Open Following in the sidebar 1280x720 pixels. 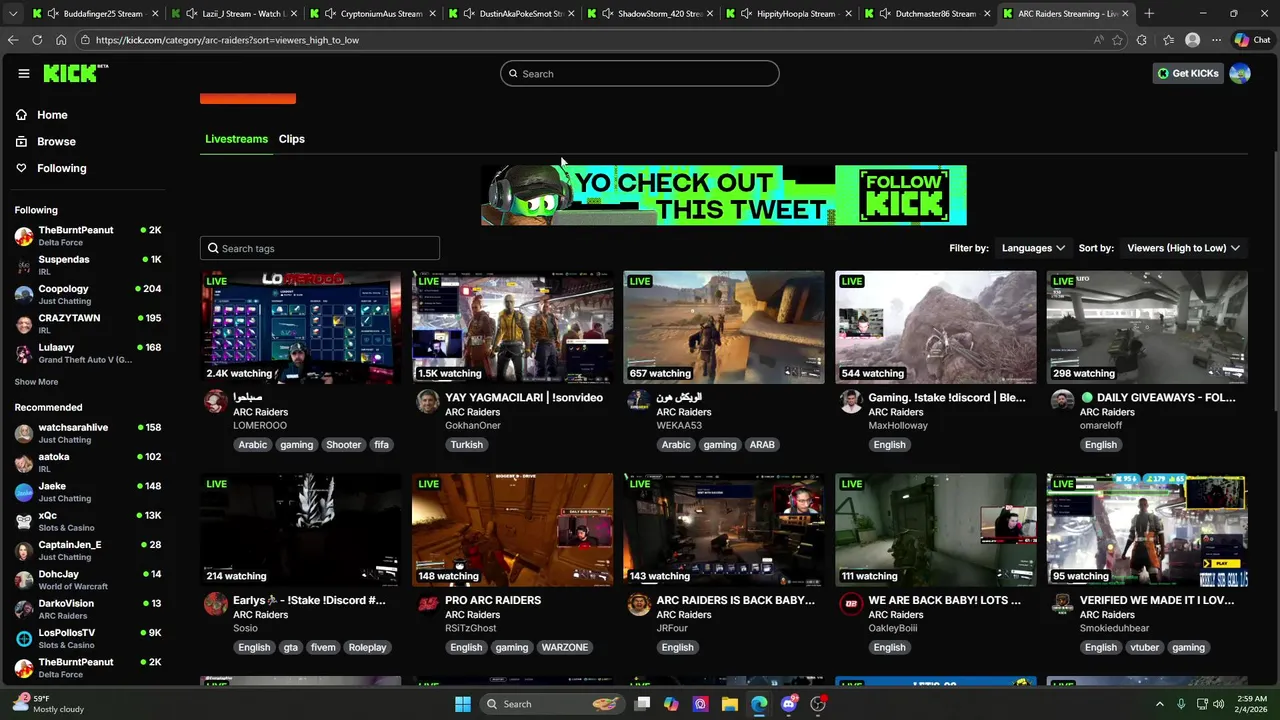tap(61, 168)
